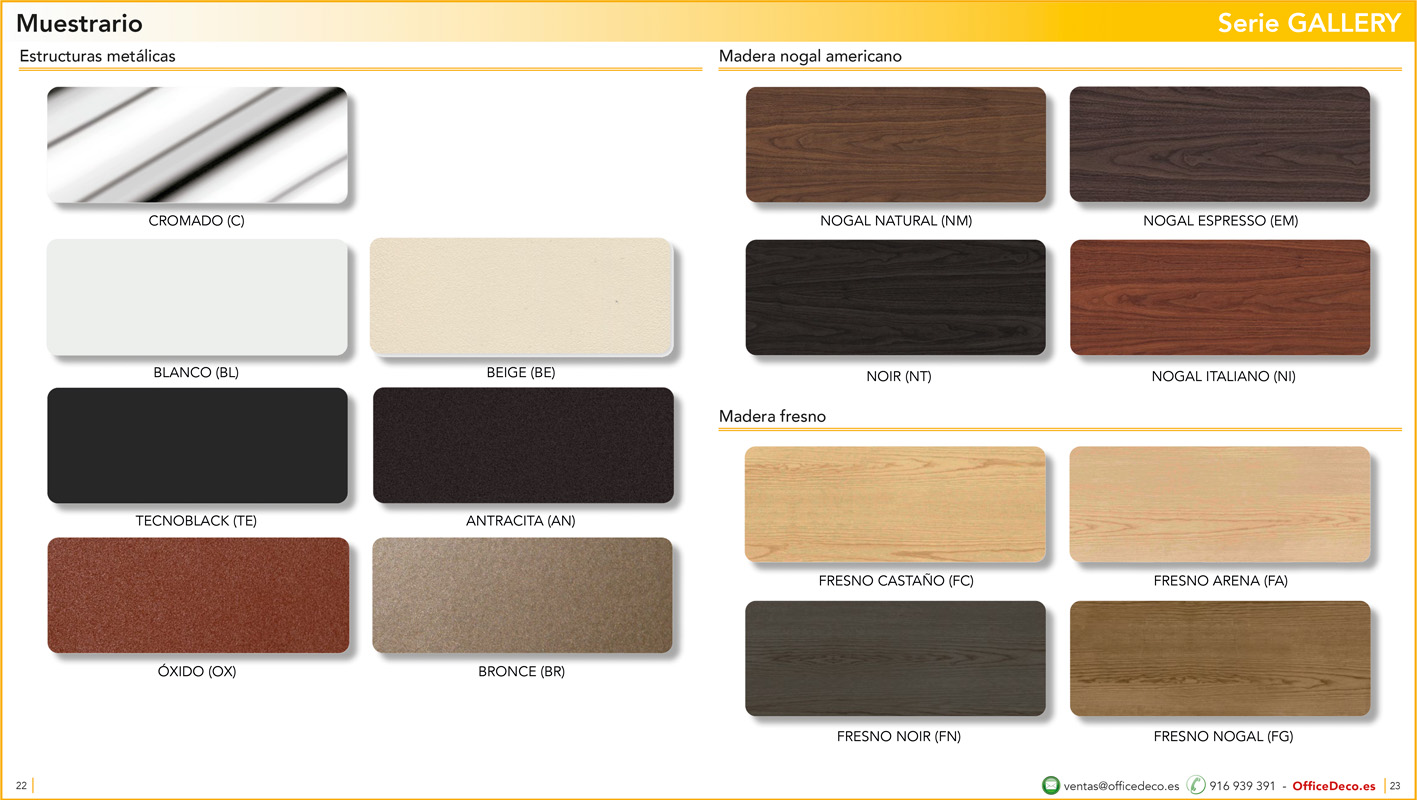Choose the Nogal Espresso (EM) wood sample
The height and width of the screenshot is (800, 1417).
point(1219,145)
